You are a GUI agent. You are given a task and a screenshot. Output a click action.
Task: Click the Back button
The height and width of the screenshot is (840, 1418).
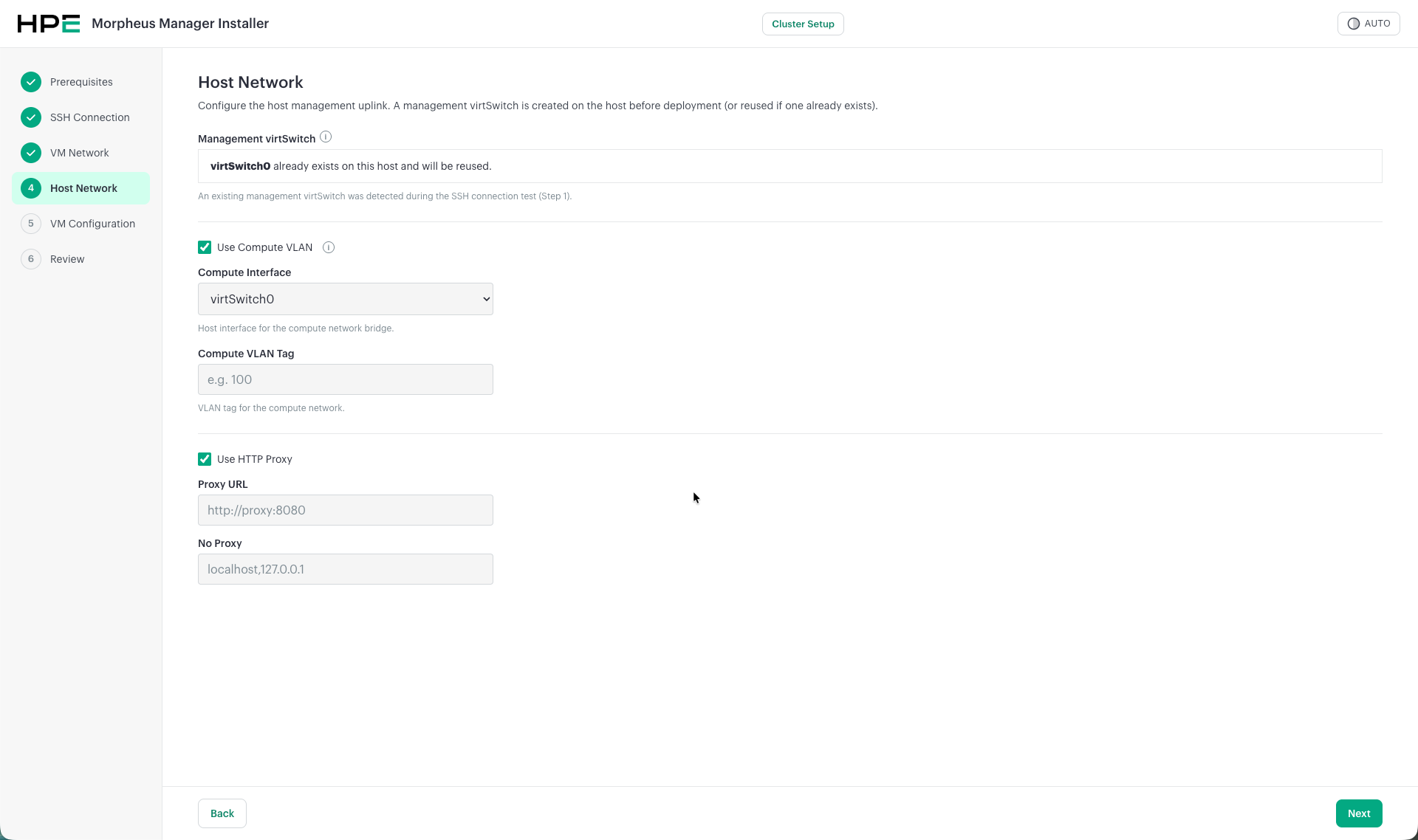[222, 813]
